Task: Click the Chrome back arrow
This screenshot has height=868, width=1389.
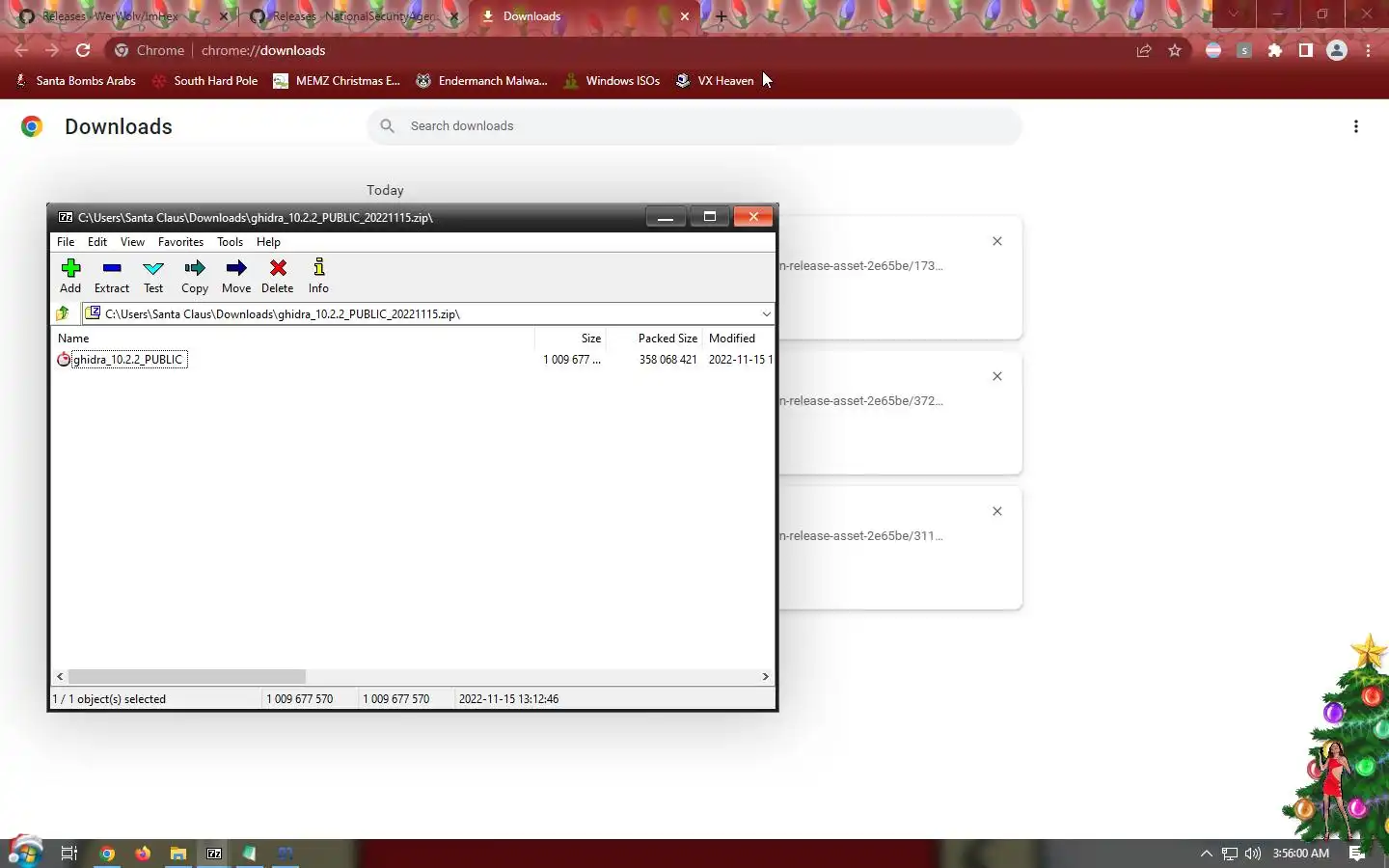Action: (21, 50)
